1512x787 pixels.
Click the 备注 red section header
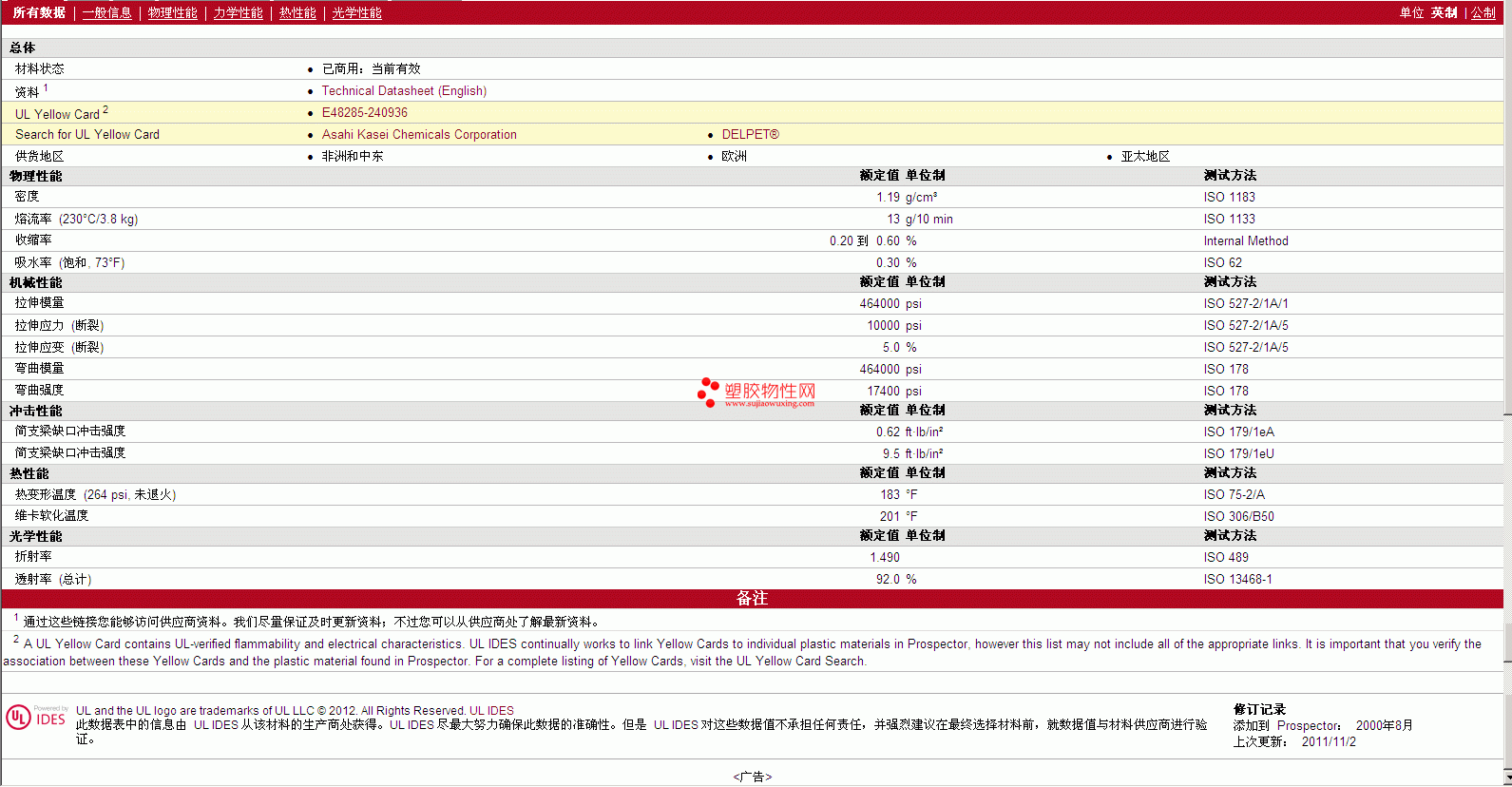pos(753,598)
